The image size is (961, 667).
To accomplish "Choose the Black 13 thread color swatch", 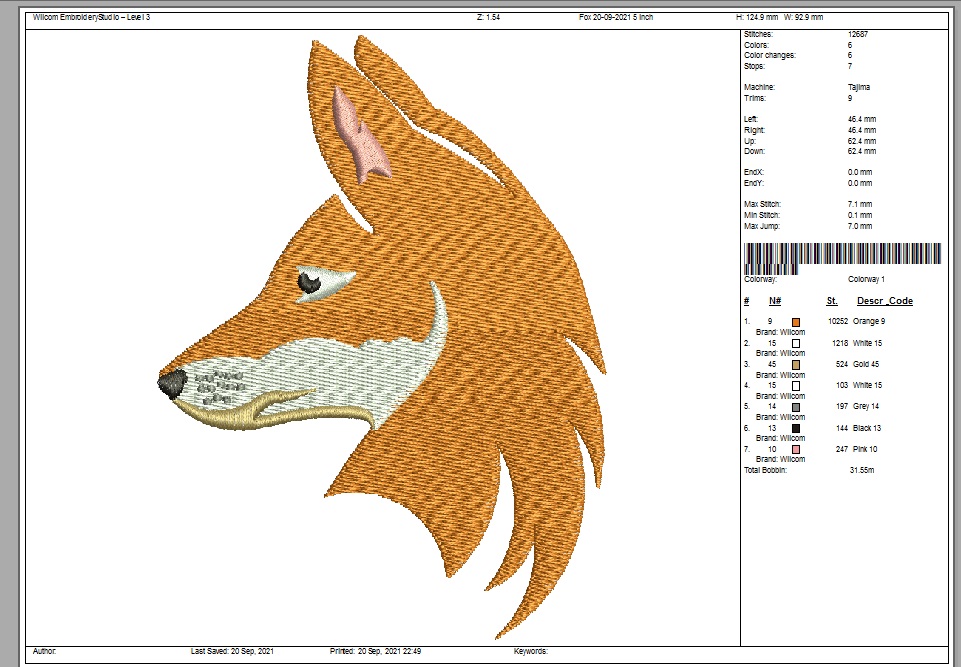I will point(796,428).
